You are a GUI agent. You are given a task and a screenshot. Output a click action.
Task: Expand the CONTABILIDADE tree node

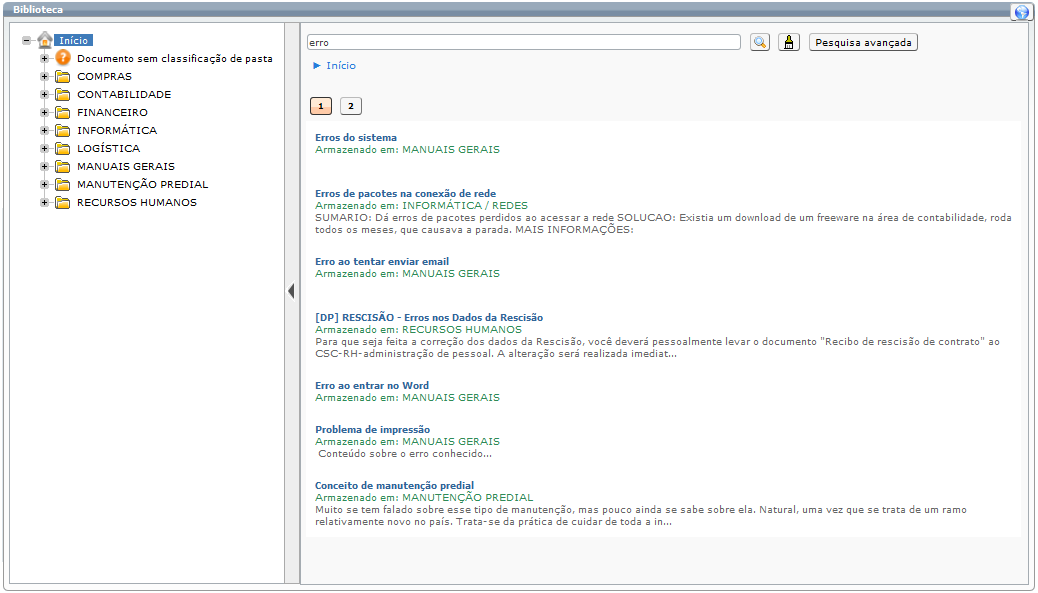[43, 94]
